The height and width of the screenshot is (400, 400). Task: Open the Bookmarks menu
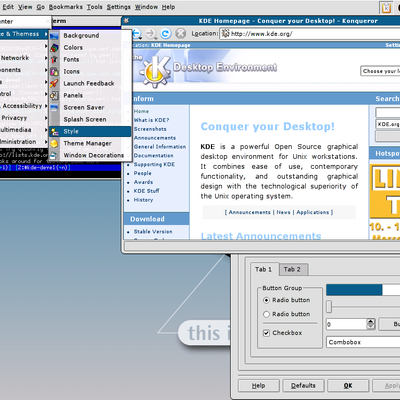point(65,7)
